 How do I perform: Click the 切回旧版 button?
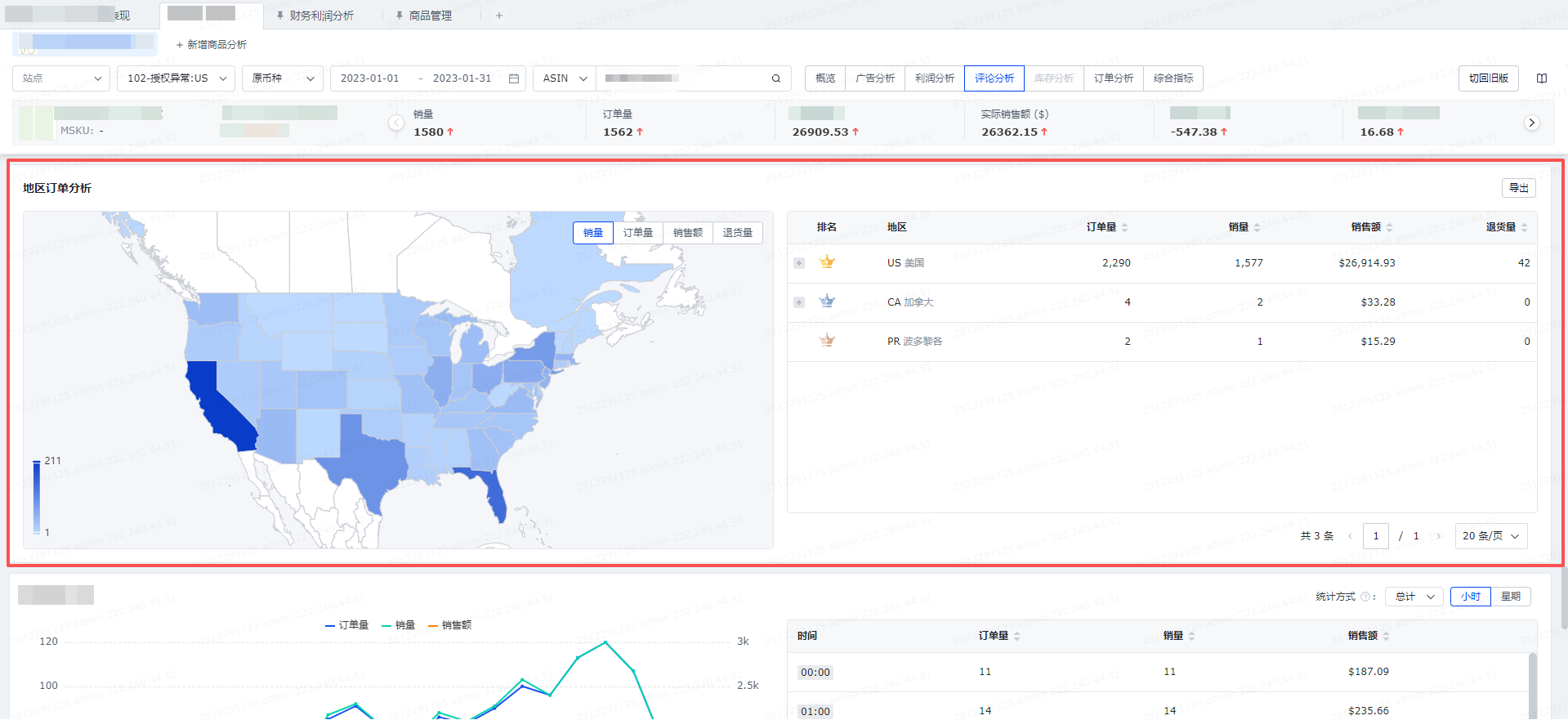1488,78
